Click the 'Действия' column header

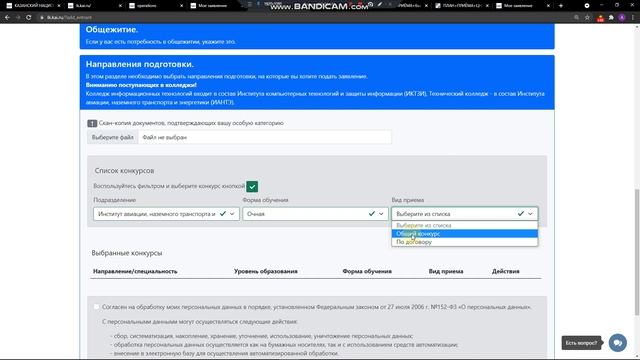[505, 271]
